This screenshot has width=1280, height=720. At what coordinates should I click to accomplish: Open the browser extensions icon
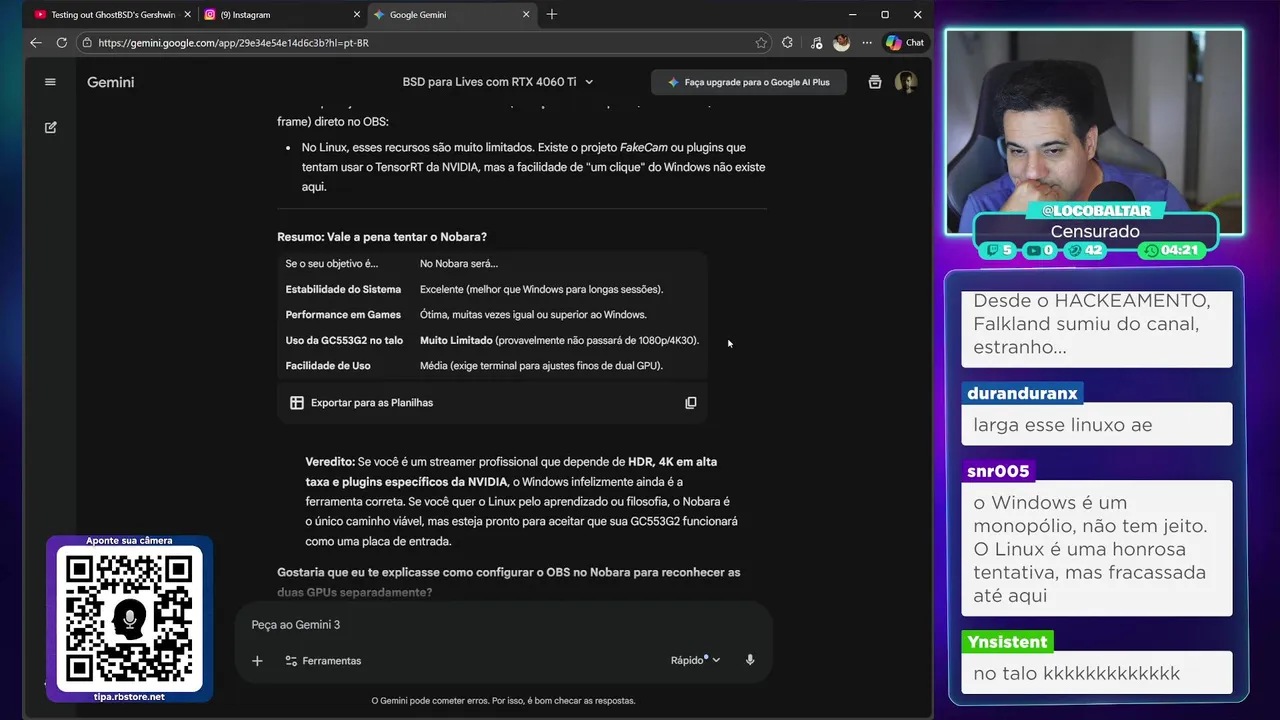[787, 43]
